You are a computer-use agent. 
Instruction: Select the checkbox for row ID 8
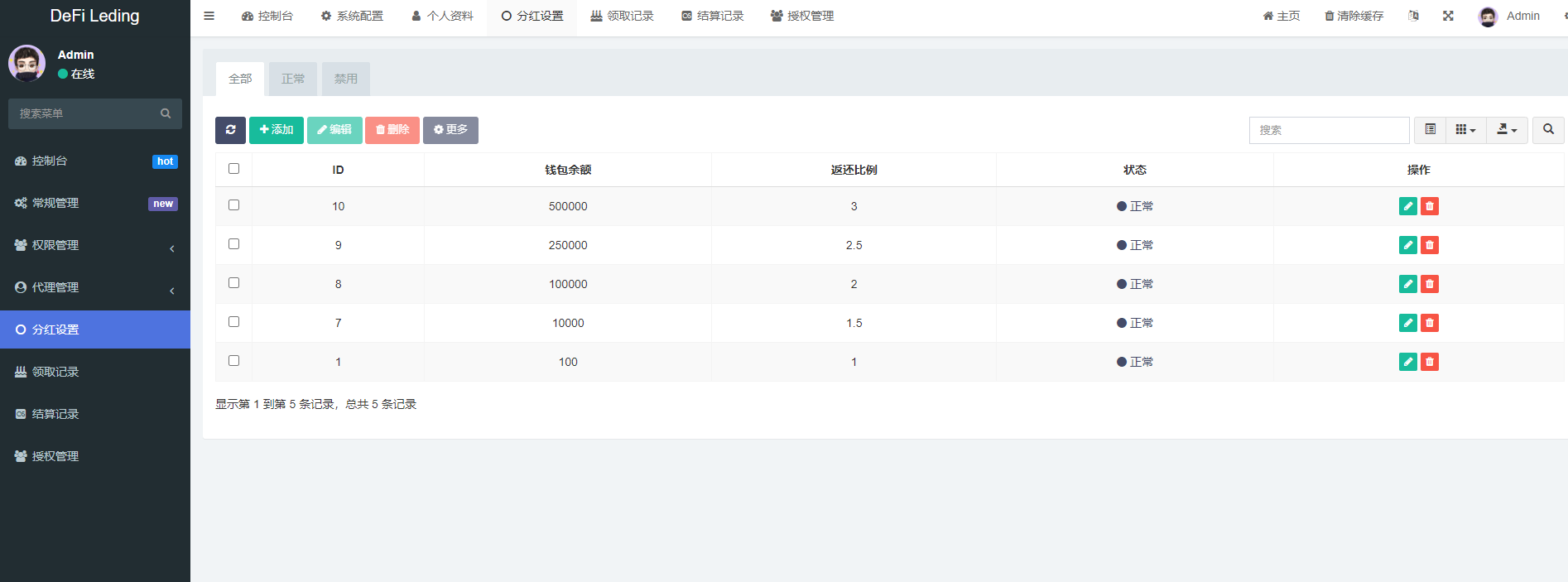click(233, 283)
